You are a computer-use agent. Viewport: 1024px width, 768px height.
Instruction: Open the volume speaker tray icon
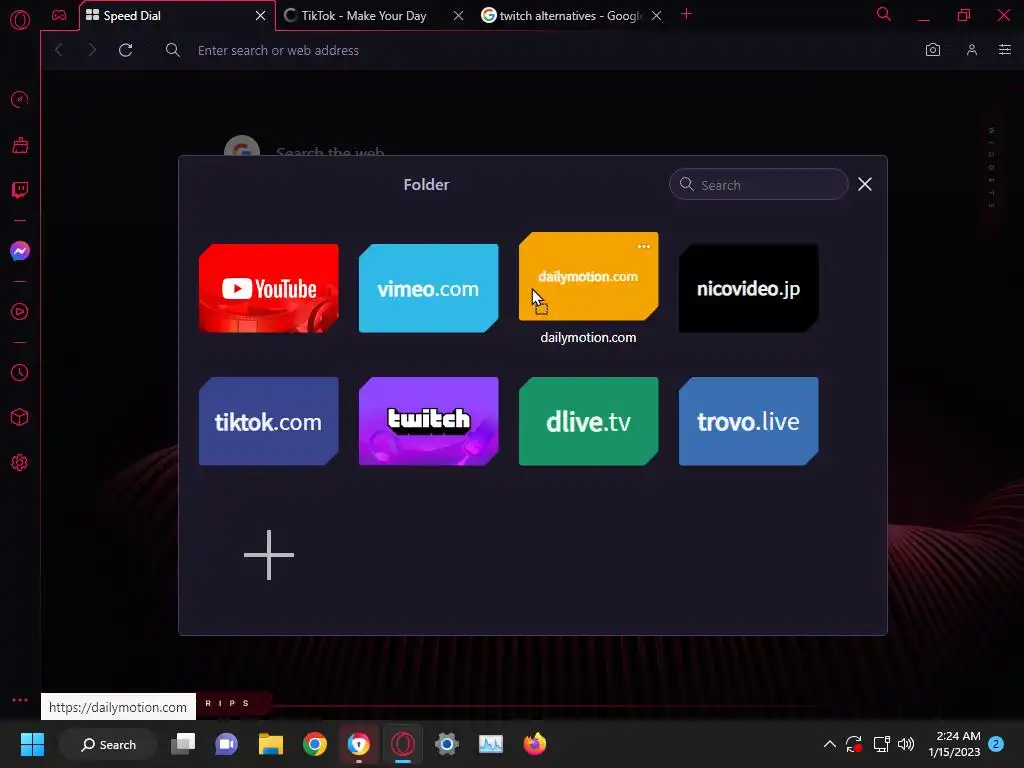pyautogui.click(x=906, y=744)
